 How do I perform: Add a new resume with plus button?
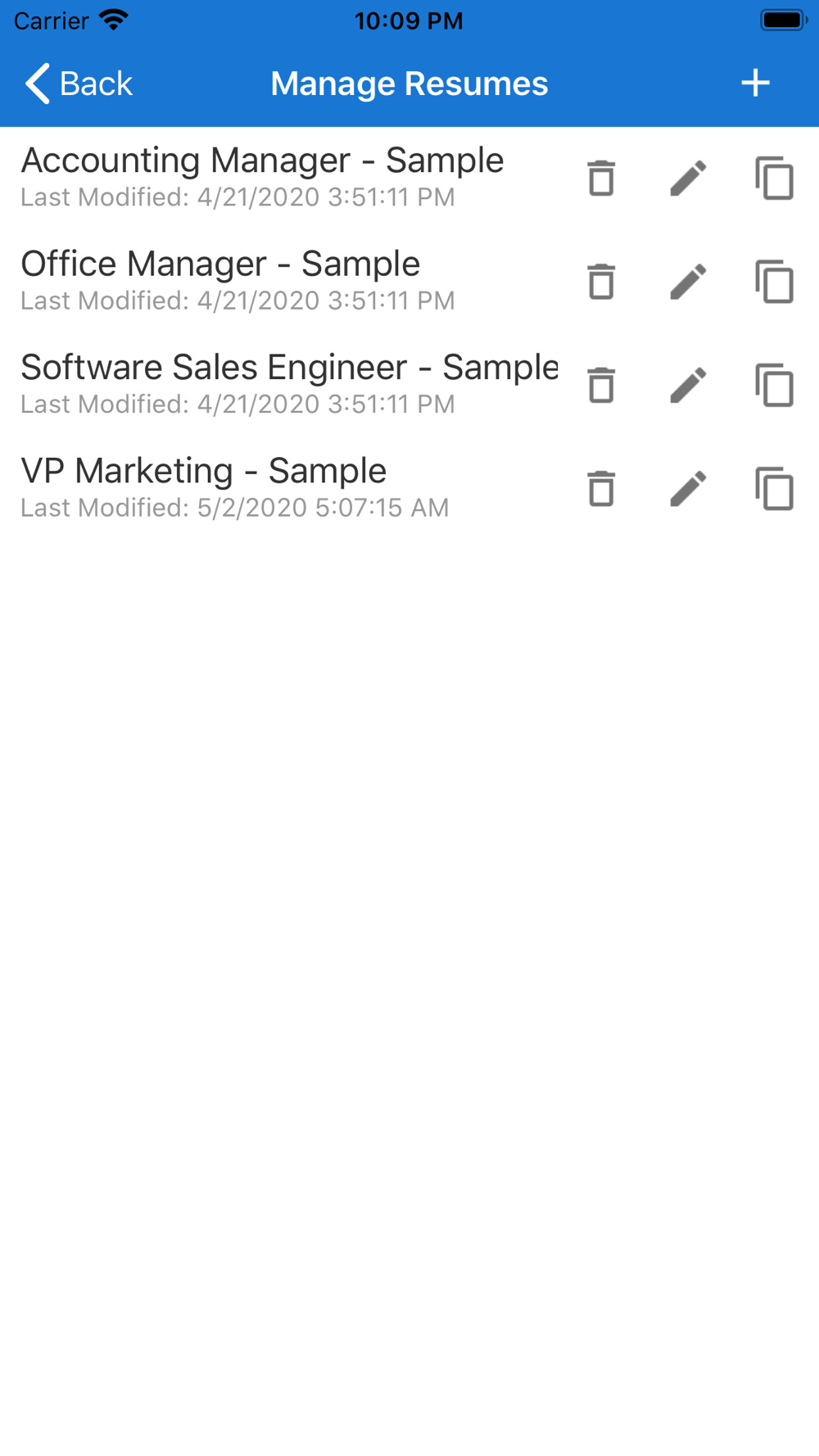[x=755, y=83]
